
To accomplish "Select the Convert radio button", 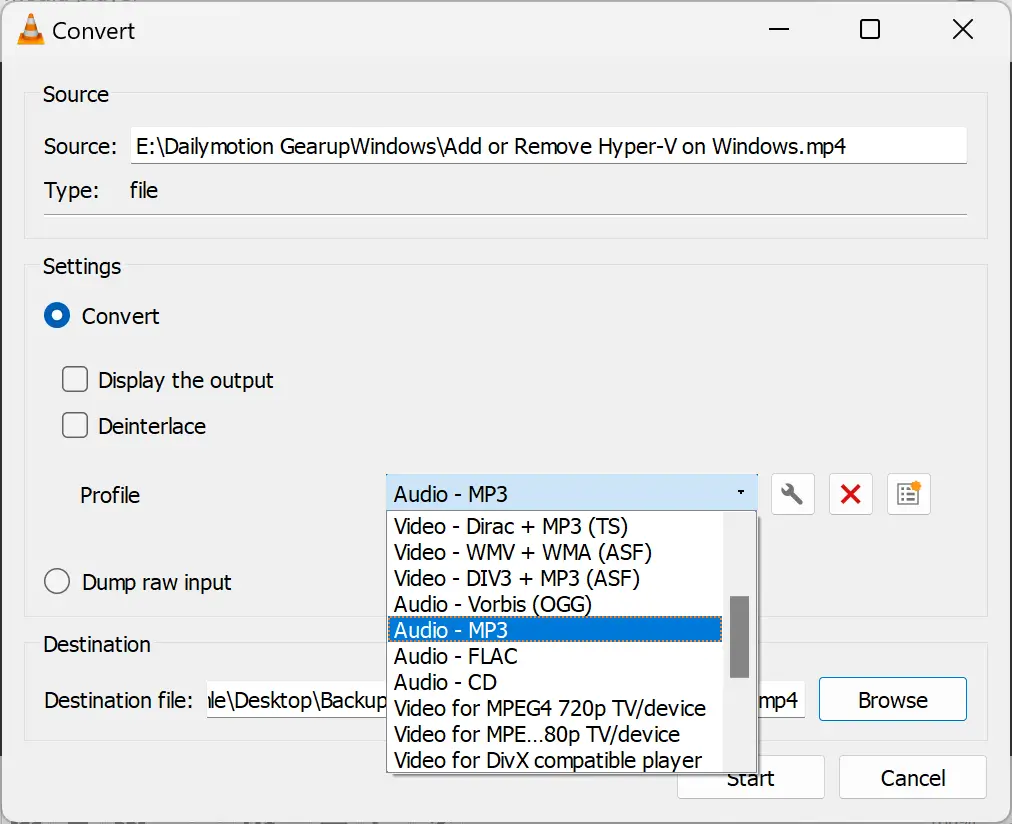I will [x=57, y=316].
